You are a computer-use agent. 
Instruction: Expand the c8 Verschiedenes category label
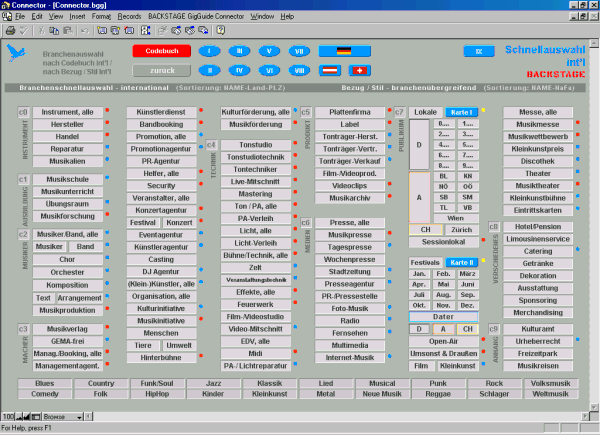(494, 227)
